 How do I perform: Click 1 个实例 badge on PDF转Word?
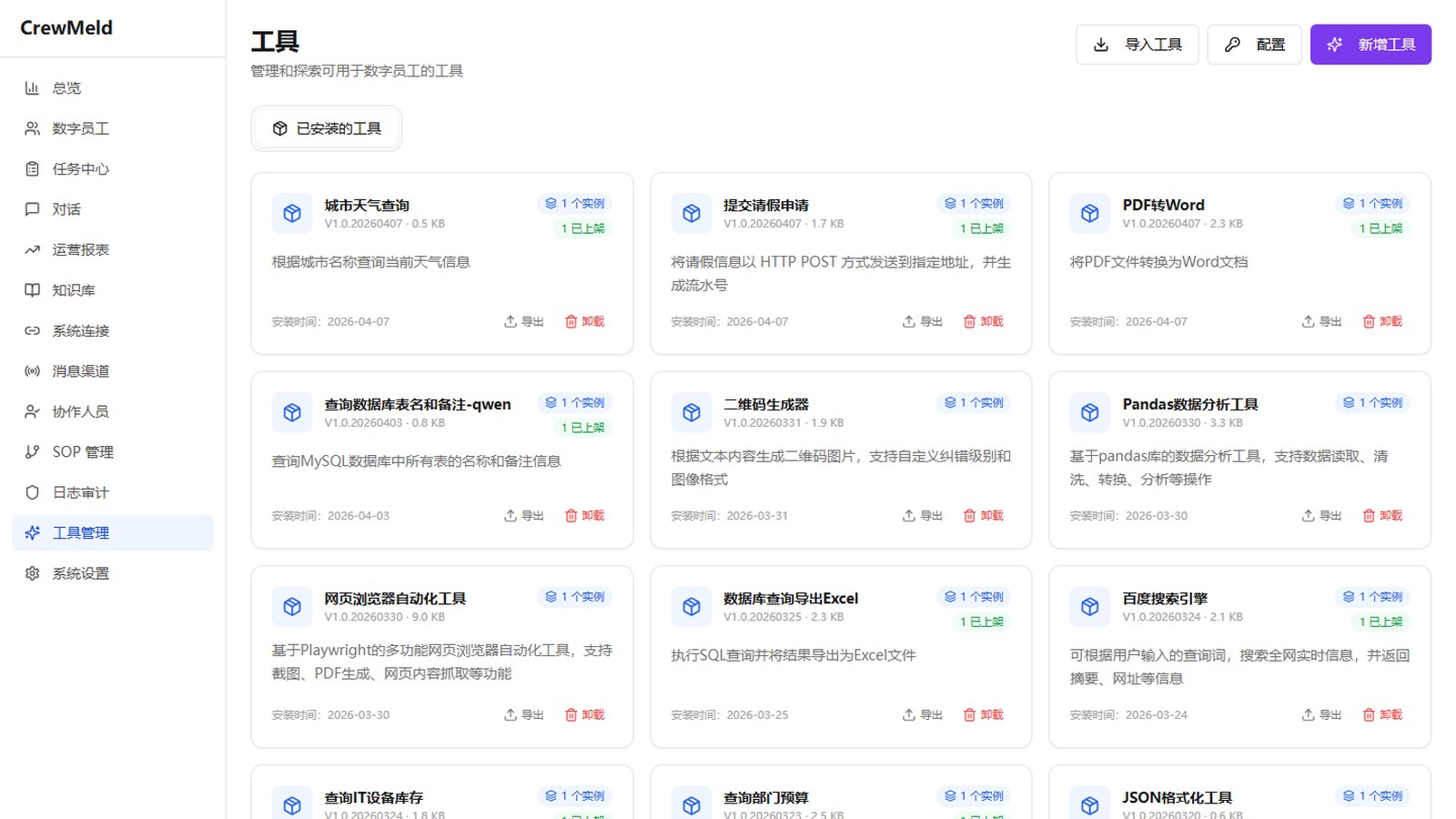(x=1373, y=204)
